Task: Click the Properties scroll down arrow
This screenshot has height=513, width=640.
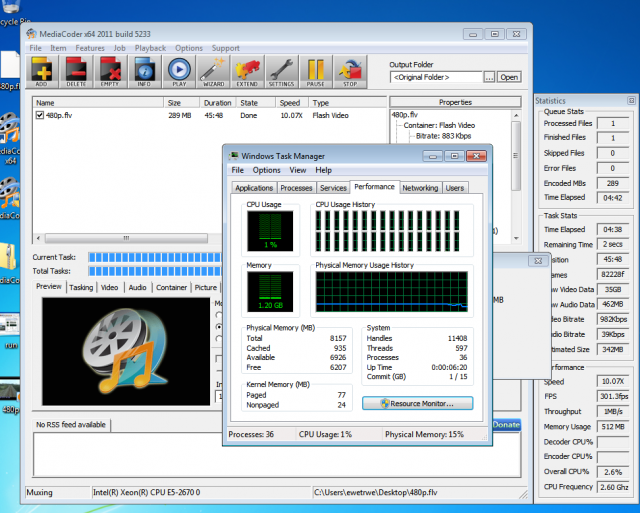Action: pyautogui.click(x=516, y=238)
